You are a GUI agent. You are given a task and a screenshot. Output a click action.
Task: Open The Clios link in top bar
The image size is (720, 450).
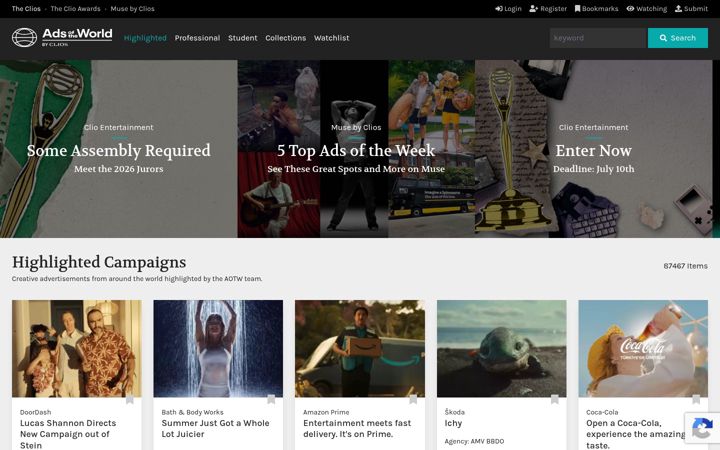click(x=26, y=9)
